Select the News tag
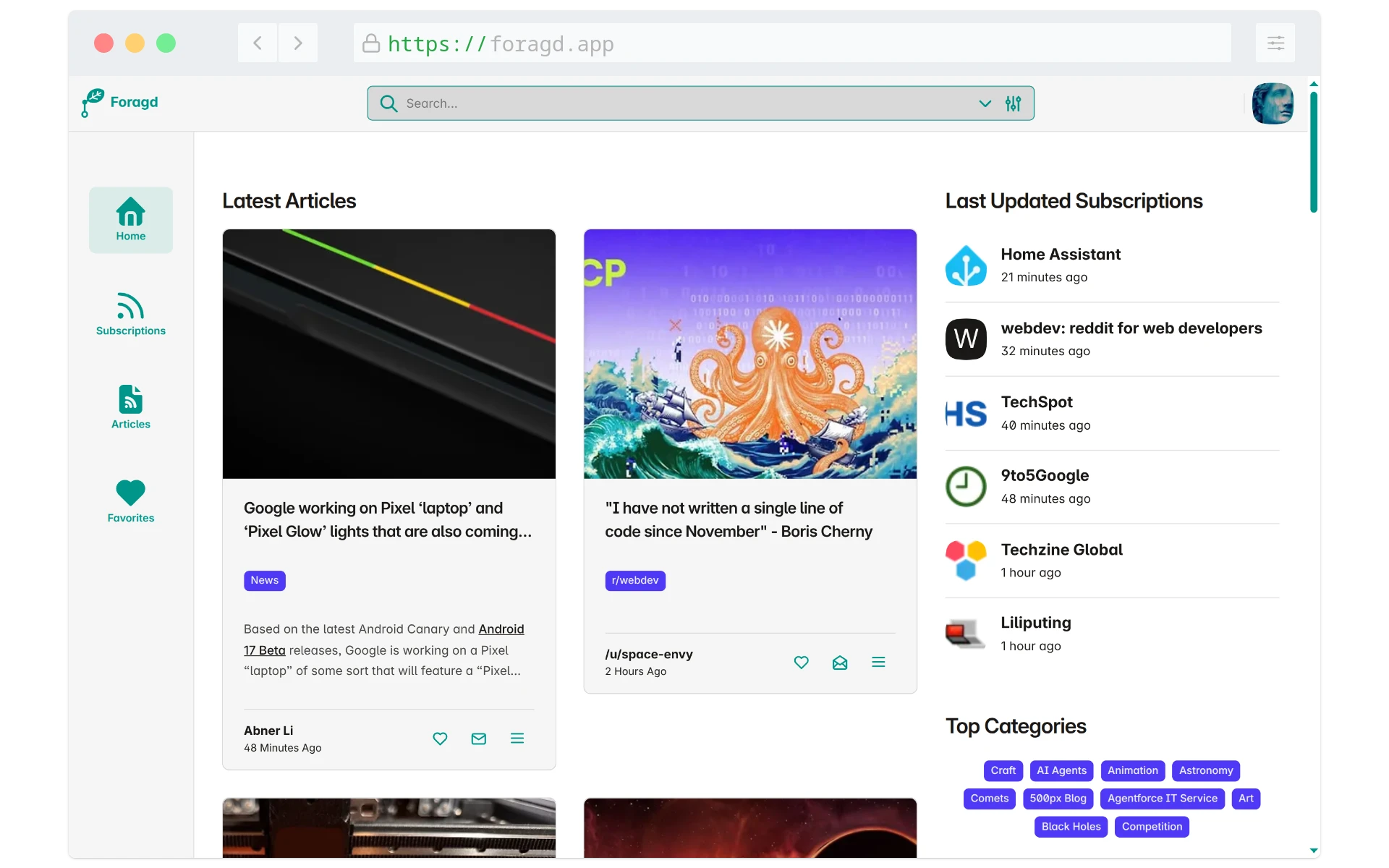This screenshot has width=1389, height=868. click(265, 581)
